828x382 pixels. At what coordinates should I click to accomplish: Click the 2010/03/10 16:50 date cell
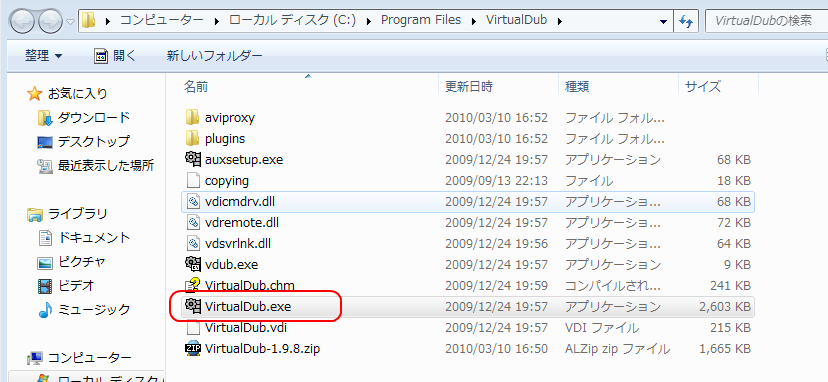[x=496, y=348]
